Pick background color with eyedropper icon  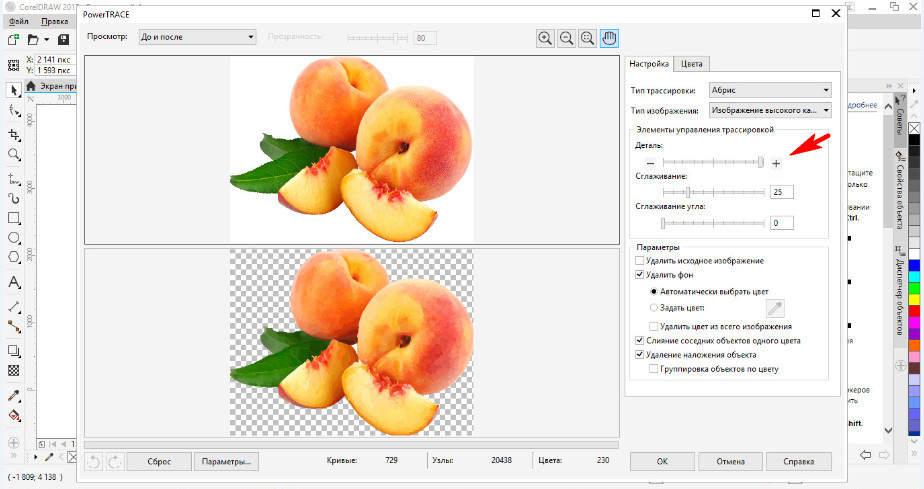point(776,309)
